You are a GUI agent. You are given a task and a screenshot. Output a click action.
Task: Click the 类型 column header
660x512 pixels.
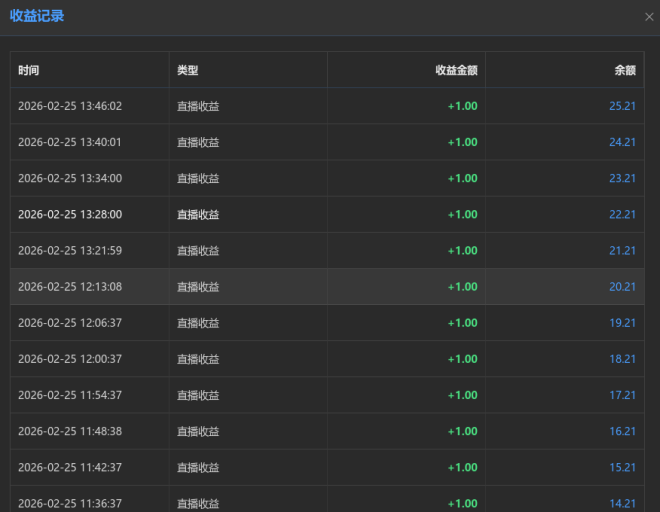(x=188, y=70)
